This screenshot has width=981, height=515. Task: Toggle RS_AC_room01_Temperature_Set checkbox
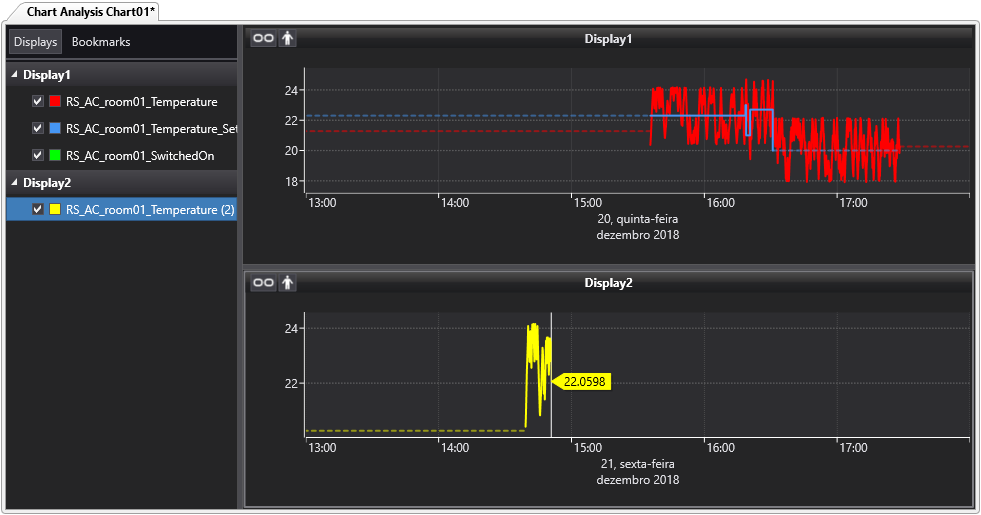click(38, 128)
